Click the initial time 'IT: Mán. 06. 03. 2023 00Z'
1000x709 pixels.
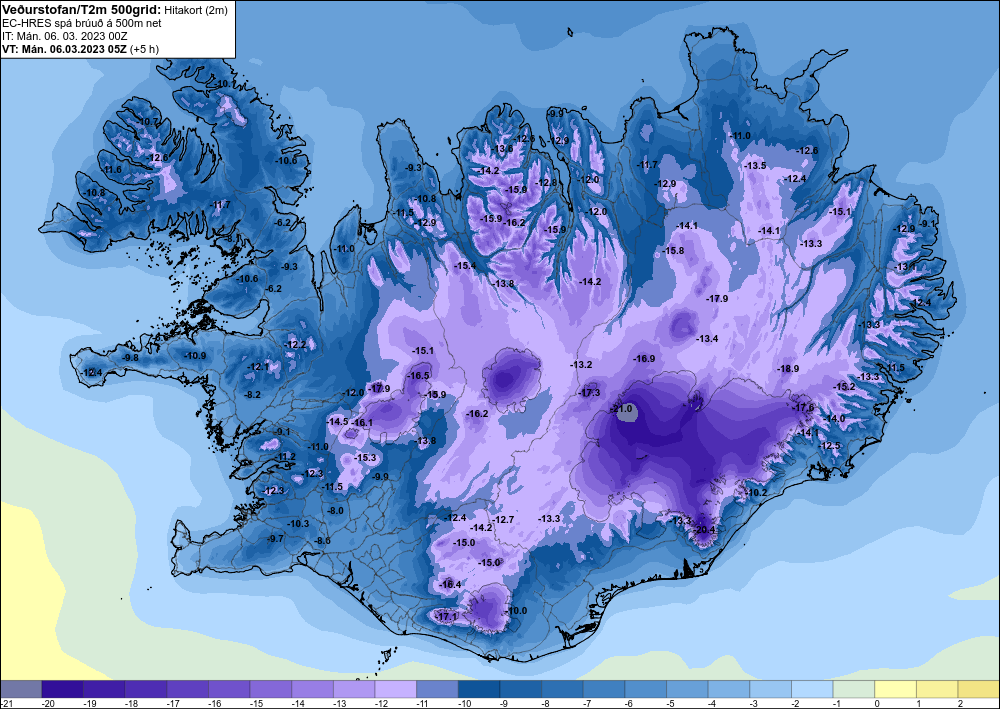click(x=64, y=36)
